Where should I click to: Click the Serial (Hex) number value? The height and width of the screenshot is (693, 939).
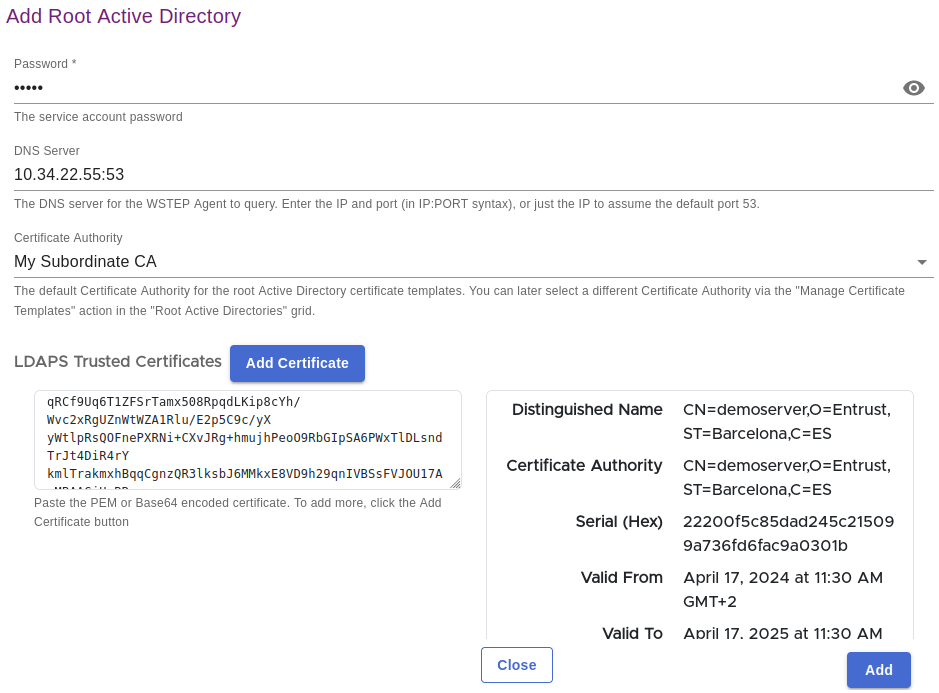pyautogui.click(x=788, y=534)
